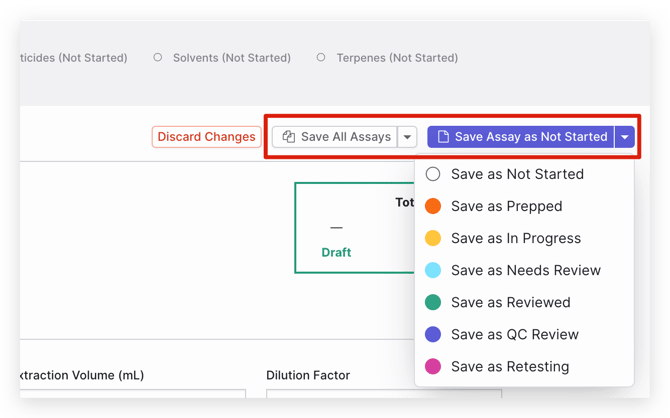Choose Save as Needs Review option
This screenshot has width=670, height=418.
coord(525,270)
